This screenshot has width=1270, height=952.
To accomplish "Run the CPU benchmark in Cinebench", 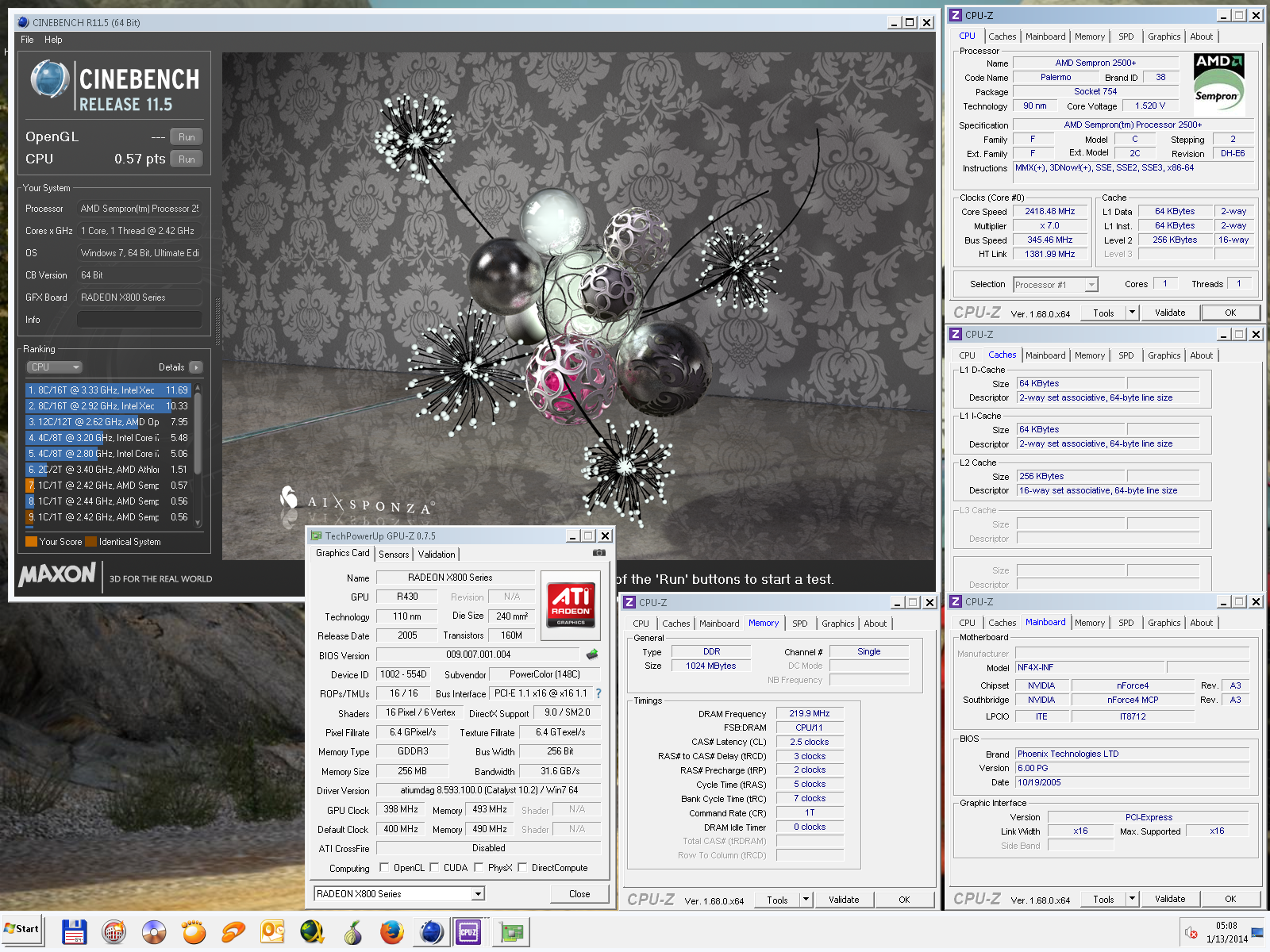I will pyautogui.click(x=187, y=159).
